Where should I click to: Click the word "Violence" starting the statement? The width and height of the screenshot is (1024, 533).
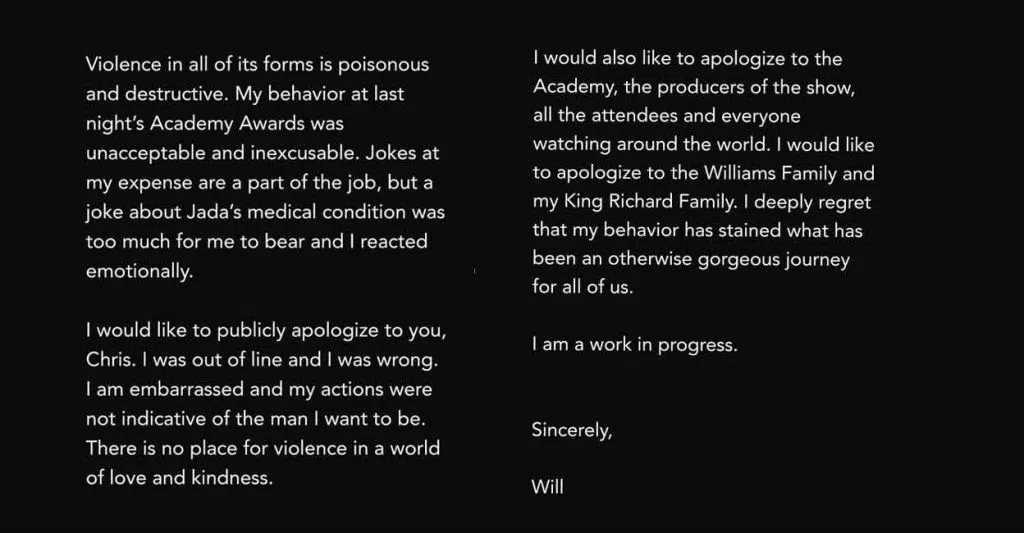(x=123, y=64)
